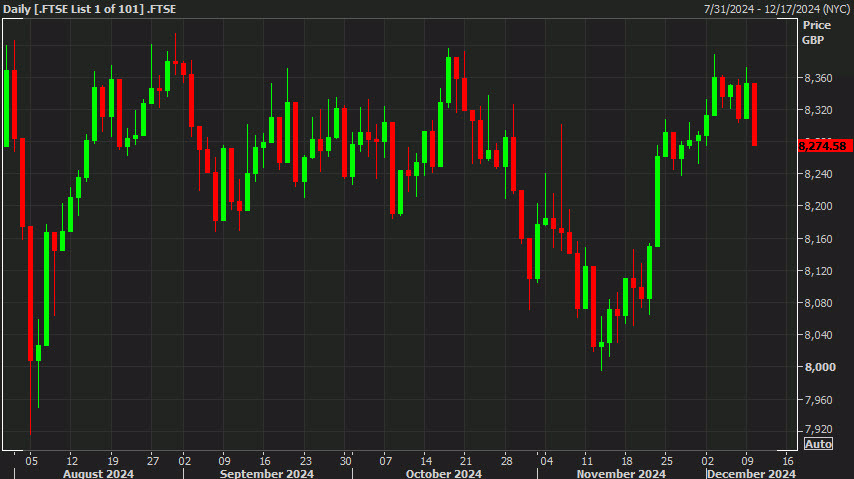The image size is (854, 479).
Task: Select the August 2024 month label
Action: point(98,473)
